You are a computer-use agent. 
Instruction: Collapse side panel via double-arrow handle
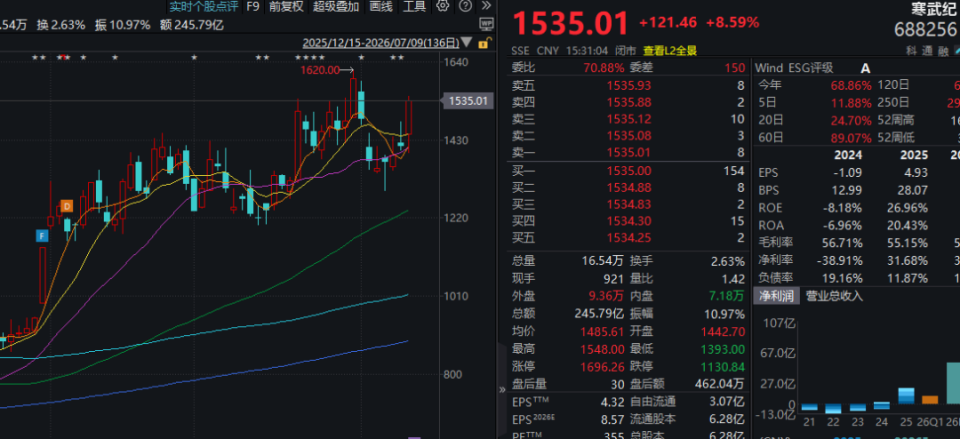tap(503, 389)
